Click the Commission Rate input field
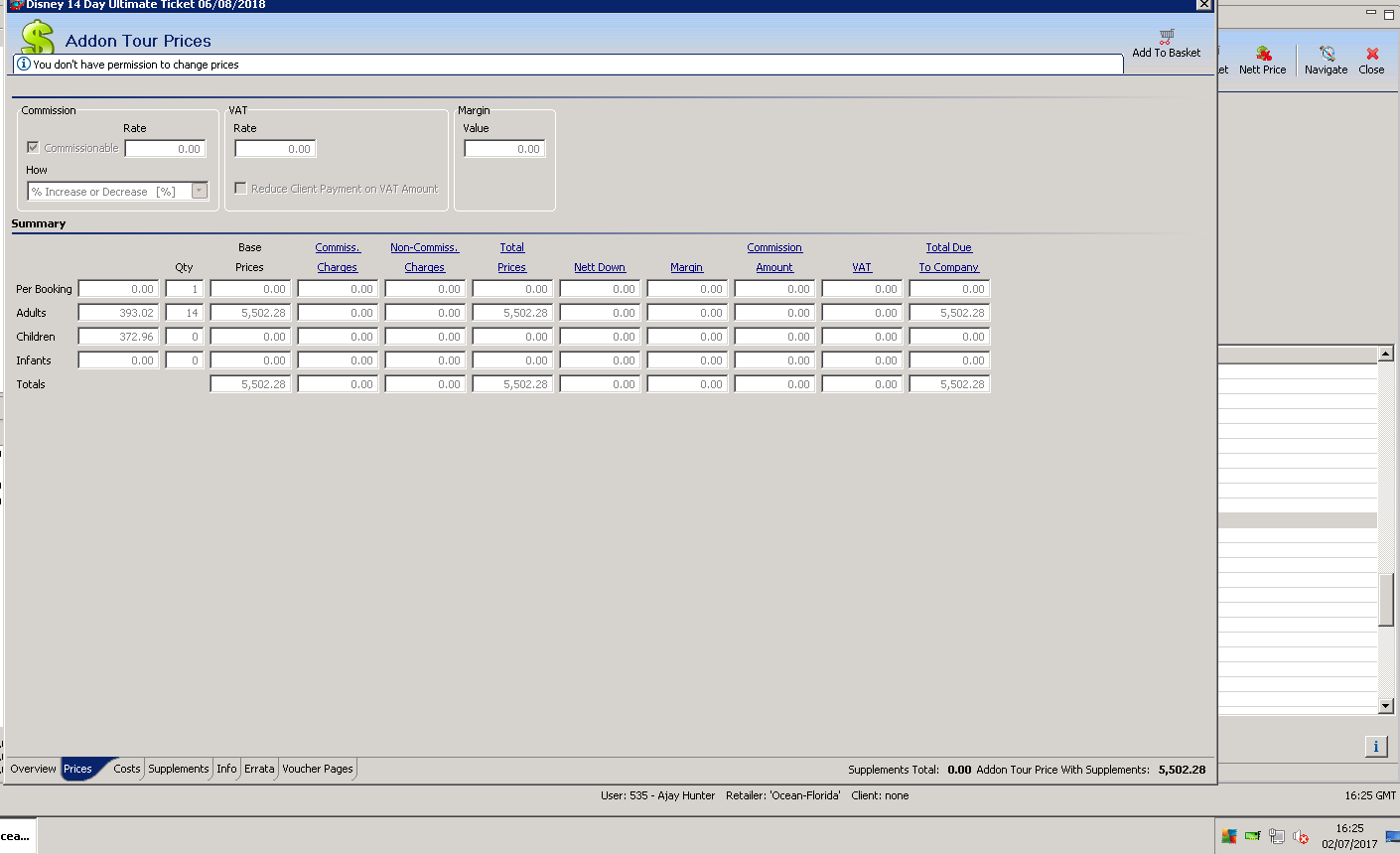 click(x=165, y=149)
